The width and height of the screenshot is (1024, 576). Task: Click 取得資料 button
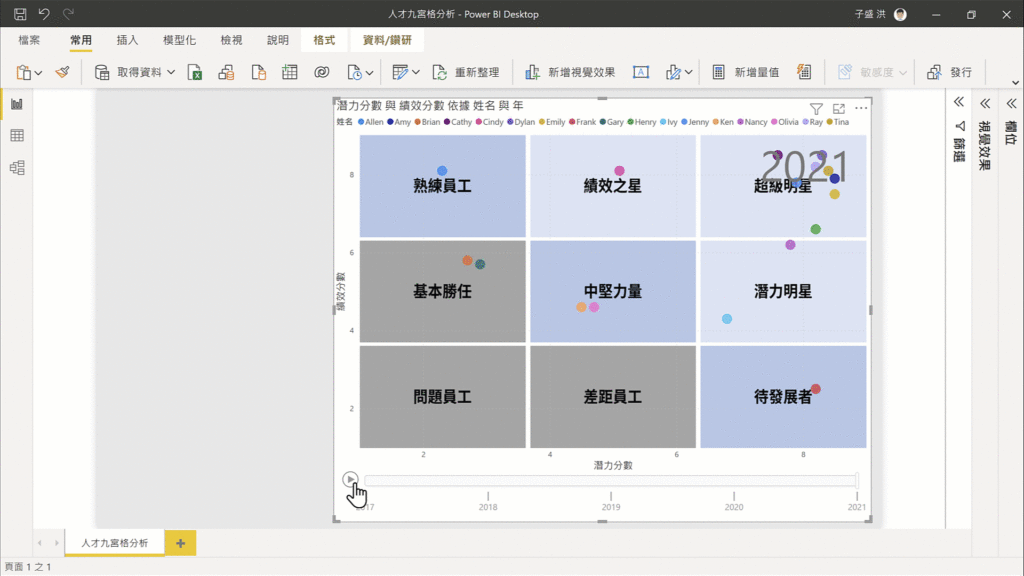coord(130,72)
